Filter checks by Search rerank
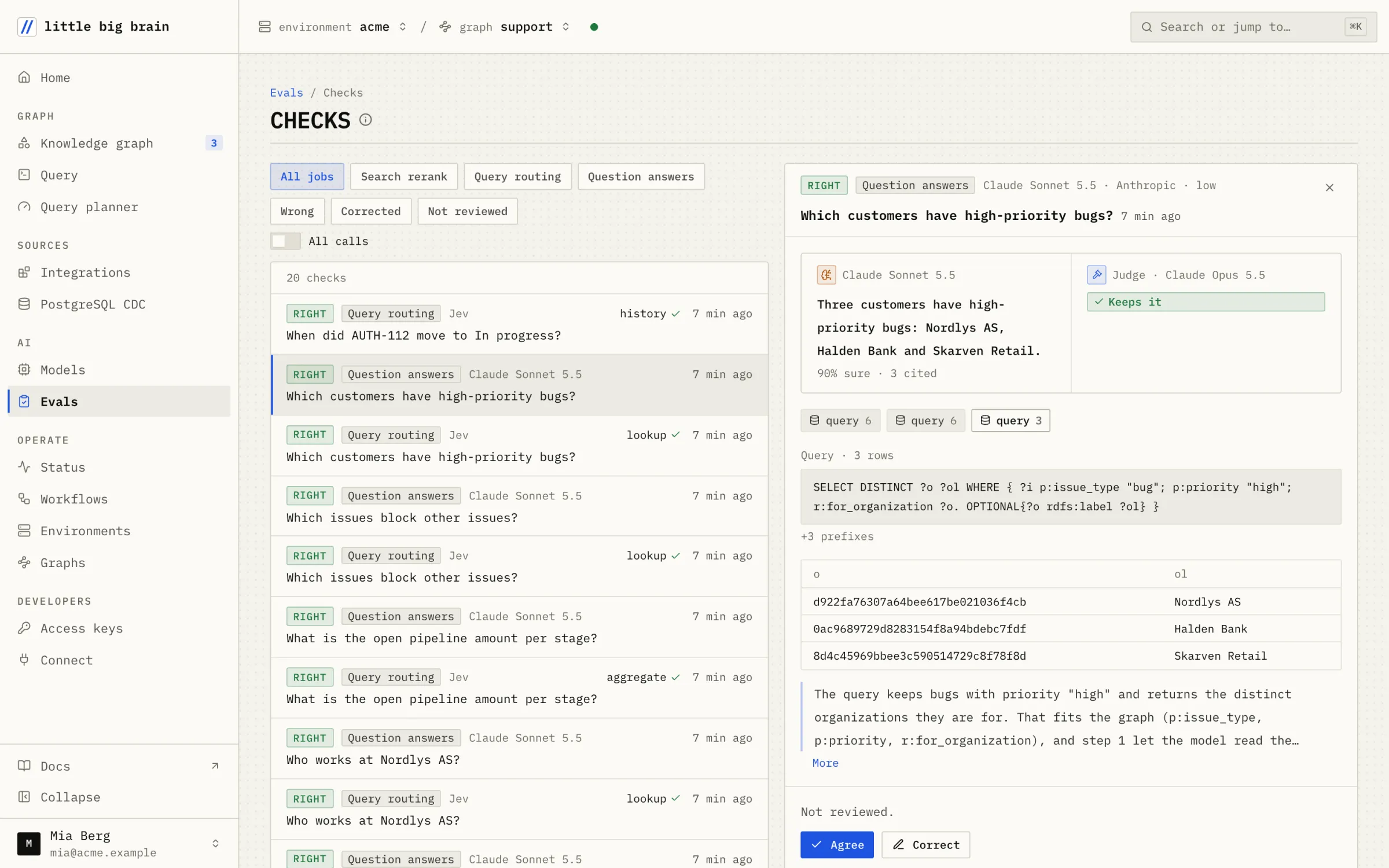This screenshot has width=1389, height=868. (x=403, y=176)
